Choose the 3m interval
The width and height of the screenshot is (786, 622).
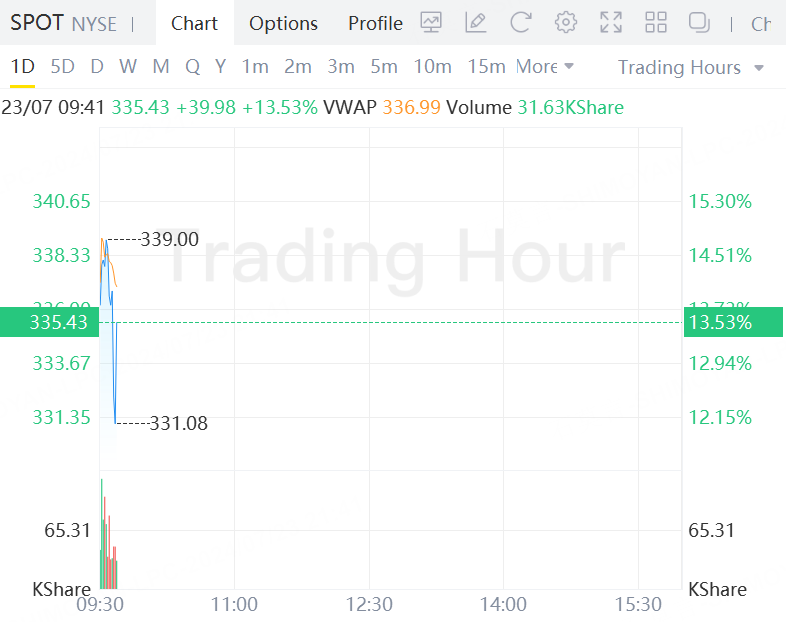pyautogui.click(x=341, y=66)
